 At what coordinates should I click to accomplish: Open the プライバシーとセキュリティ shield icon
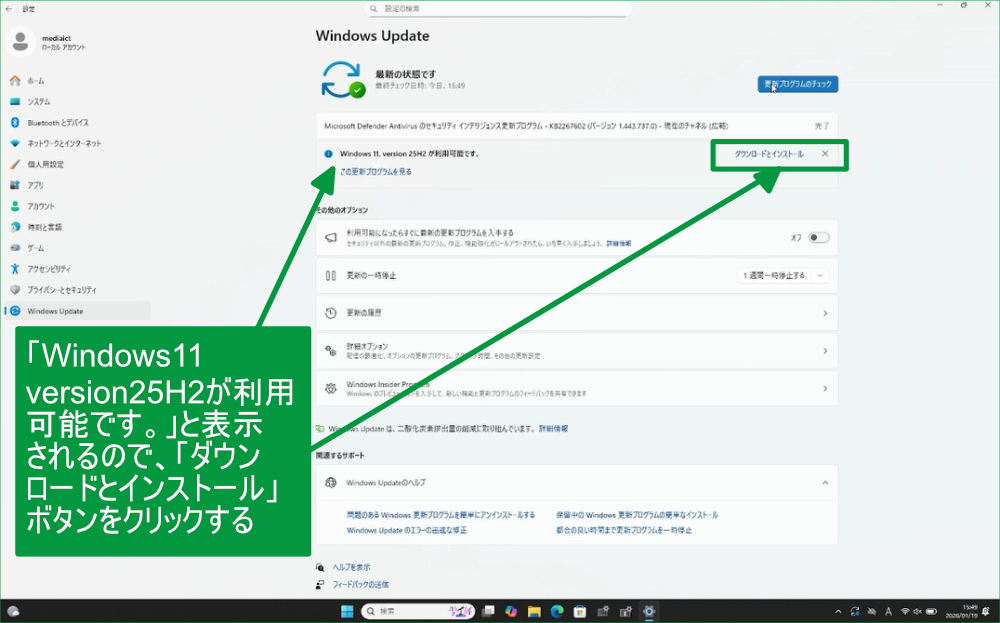click(15, 290)
